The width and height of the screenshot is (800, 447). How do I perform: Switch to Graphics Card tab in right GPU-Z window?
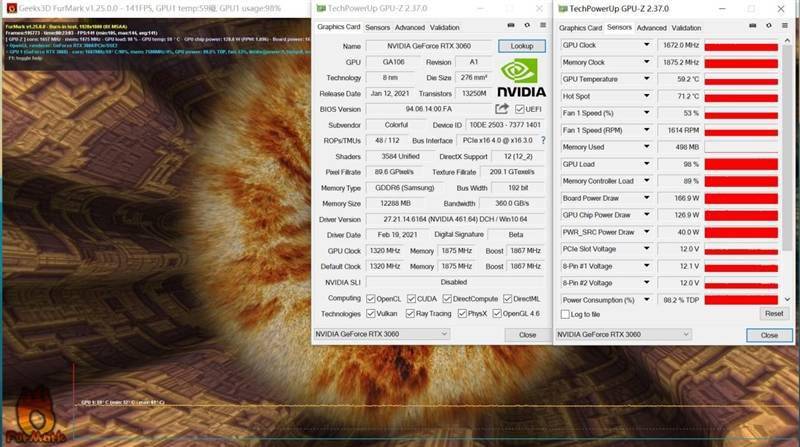click(581, 28)
